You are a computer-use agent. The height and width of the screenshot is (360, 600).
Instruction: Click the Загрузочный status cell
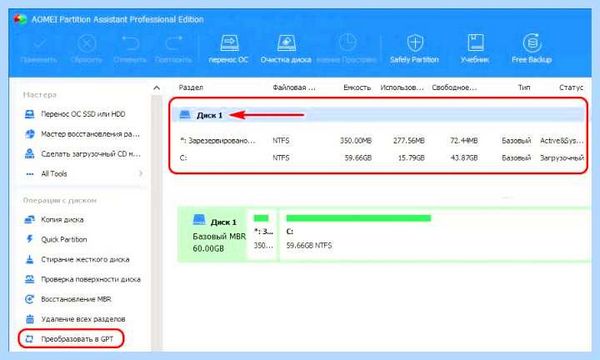(562, 158)
